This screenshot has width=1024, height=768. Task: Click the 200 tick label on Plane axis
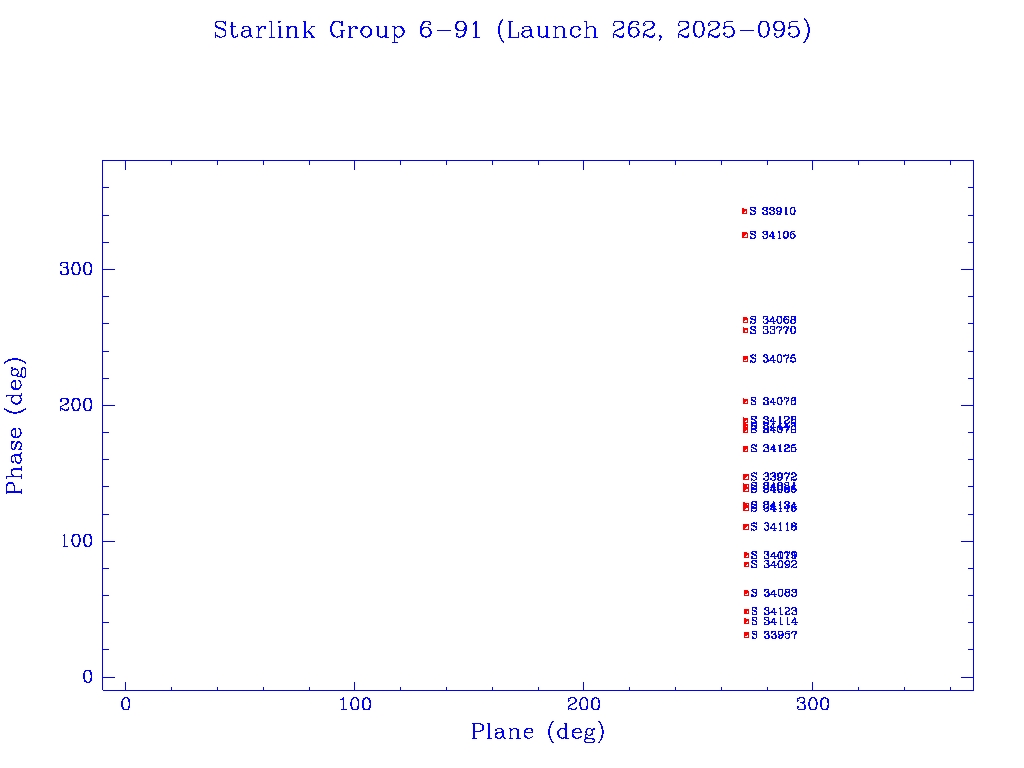(583, 704)
